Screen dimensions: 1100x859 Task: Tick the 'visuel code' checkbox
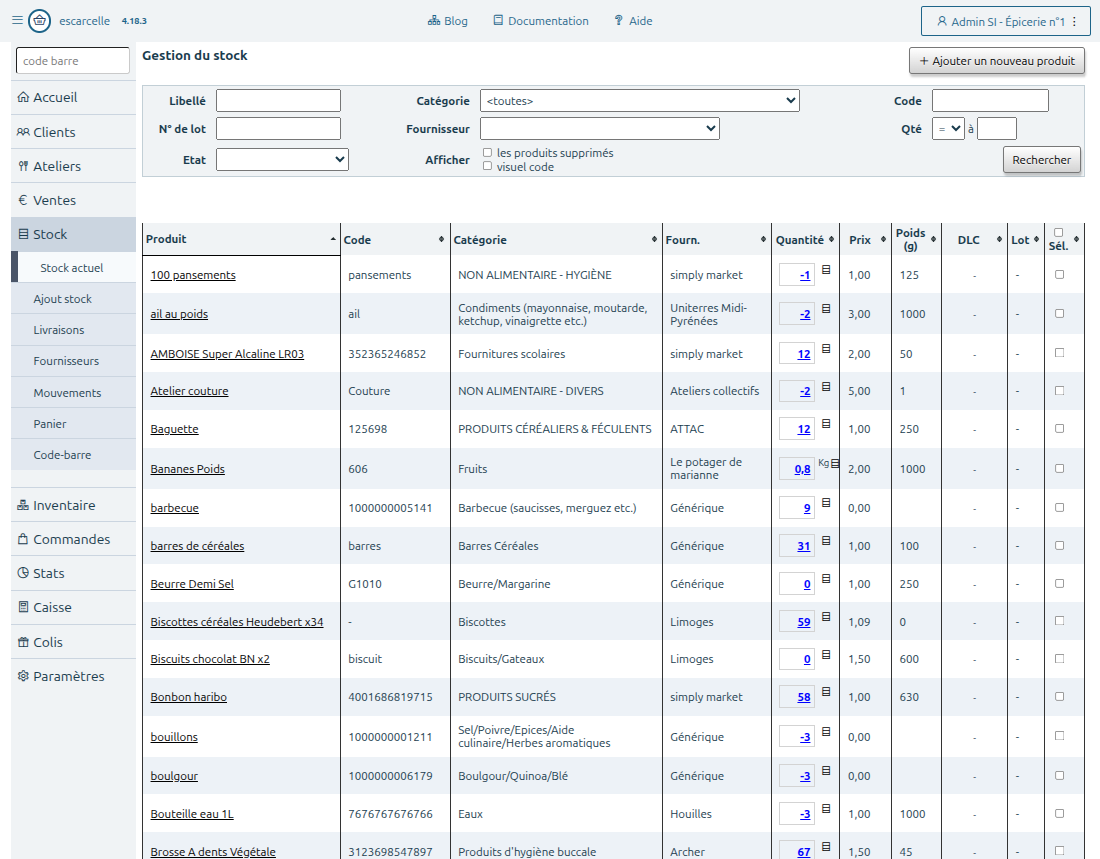[488, 166]
